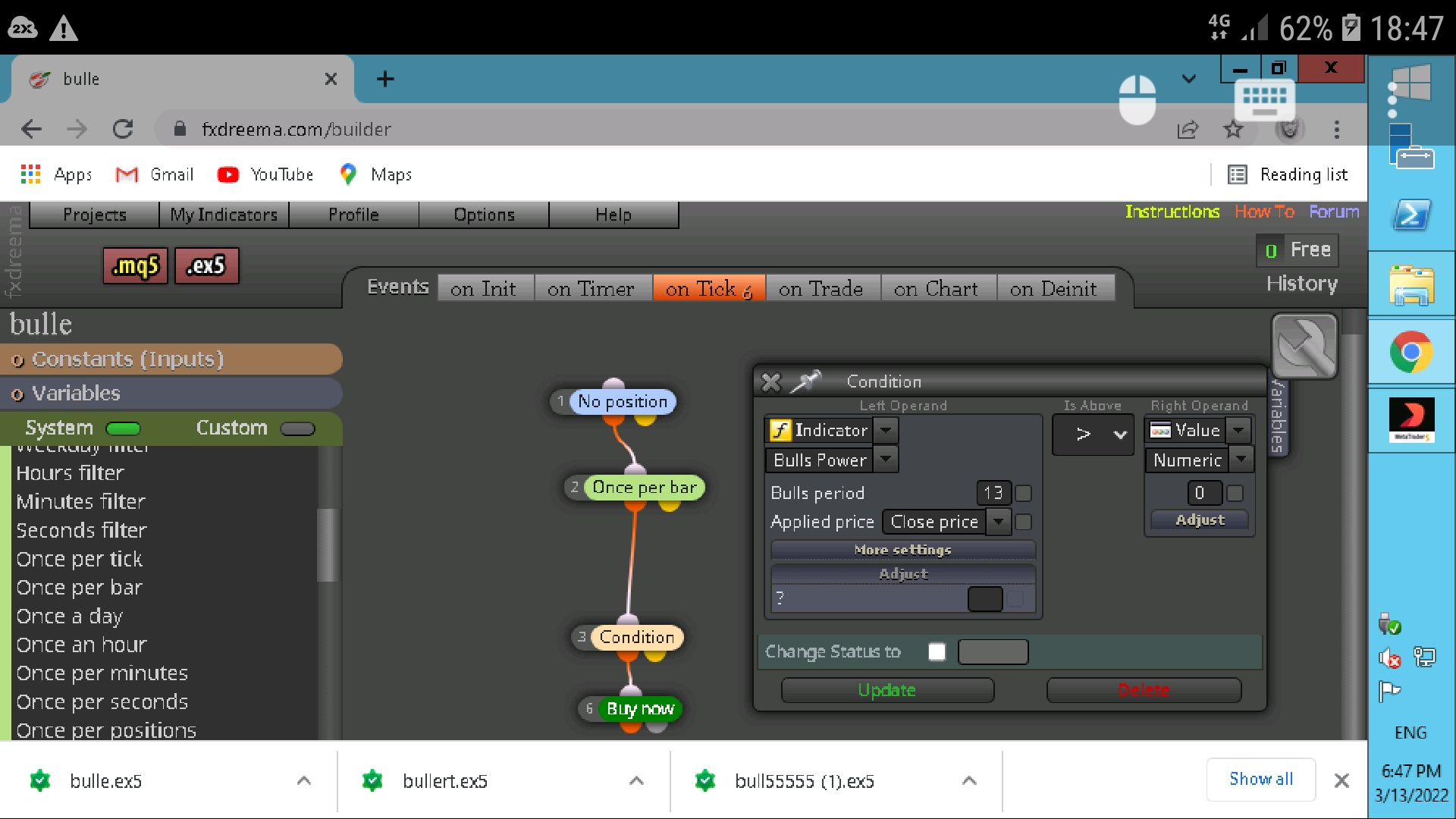Expand bulle.ex5 download options
The height and width of the screenshot is (819, 1456).
tap(303, 781)
